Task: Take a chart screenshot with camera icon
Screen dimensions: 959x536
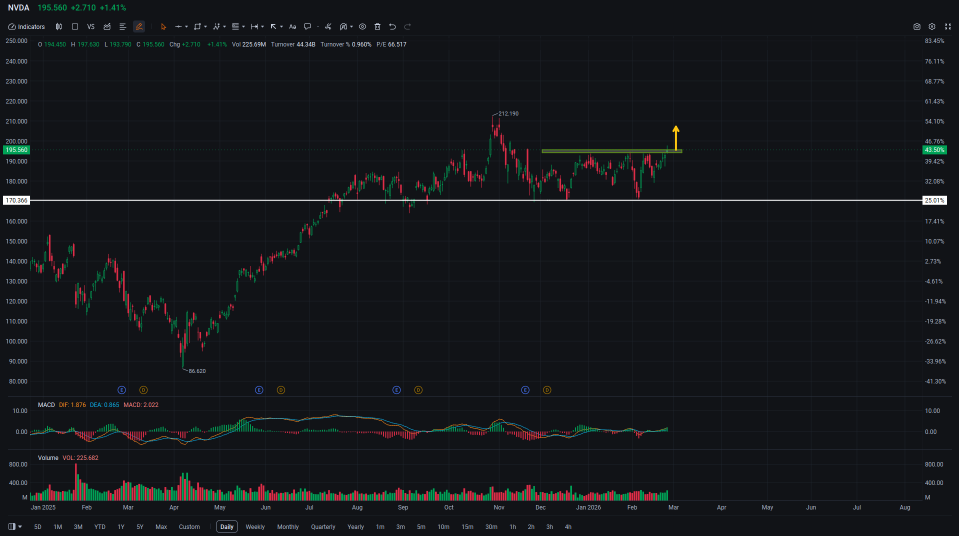Action: [917, 27]
